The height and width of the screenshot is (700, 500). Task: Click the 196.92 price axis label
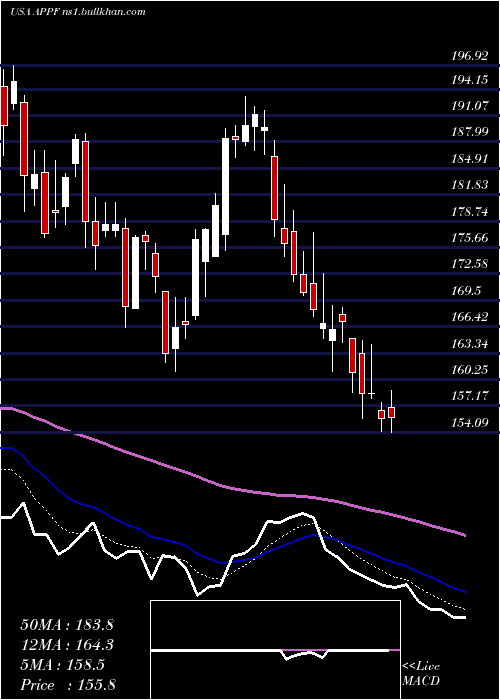pos(469,56)
